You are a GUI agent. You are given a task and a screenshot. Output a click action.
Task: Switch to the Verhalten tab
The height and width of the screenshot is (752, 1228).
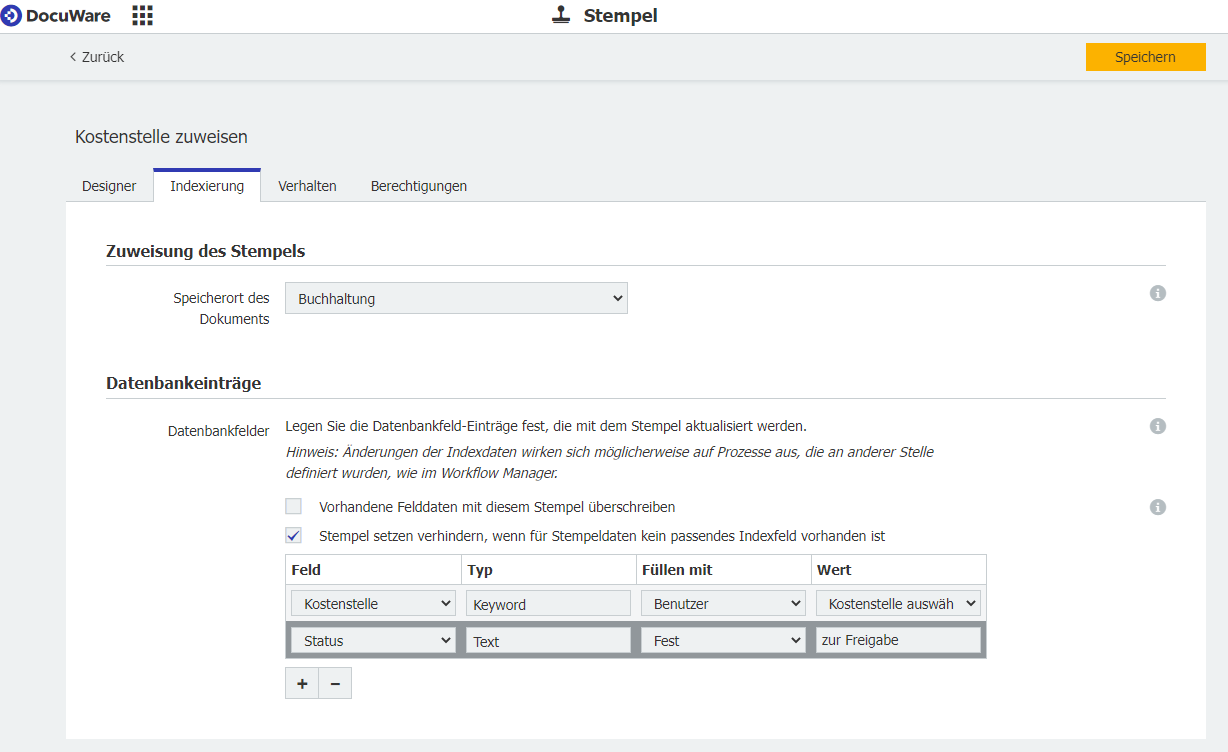pos(307,186)
